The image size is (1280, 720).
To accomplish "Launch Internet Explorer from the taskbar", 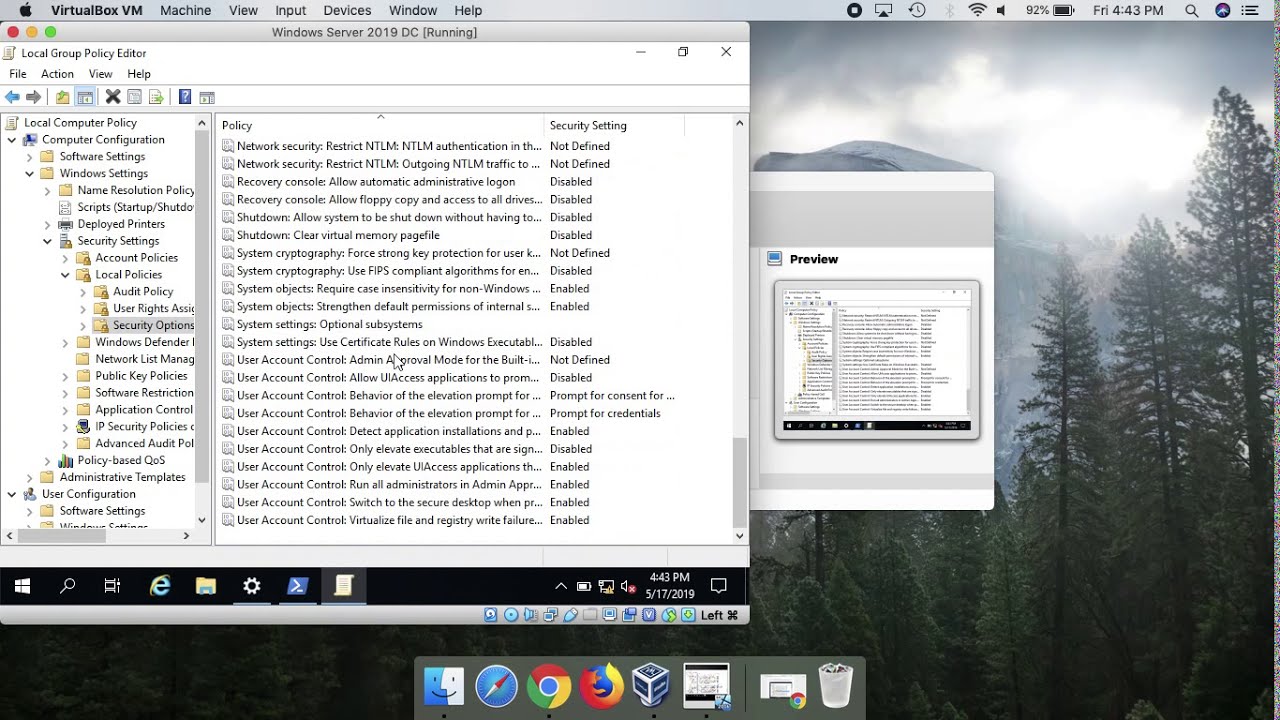I will (160, 586).
